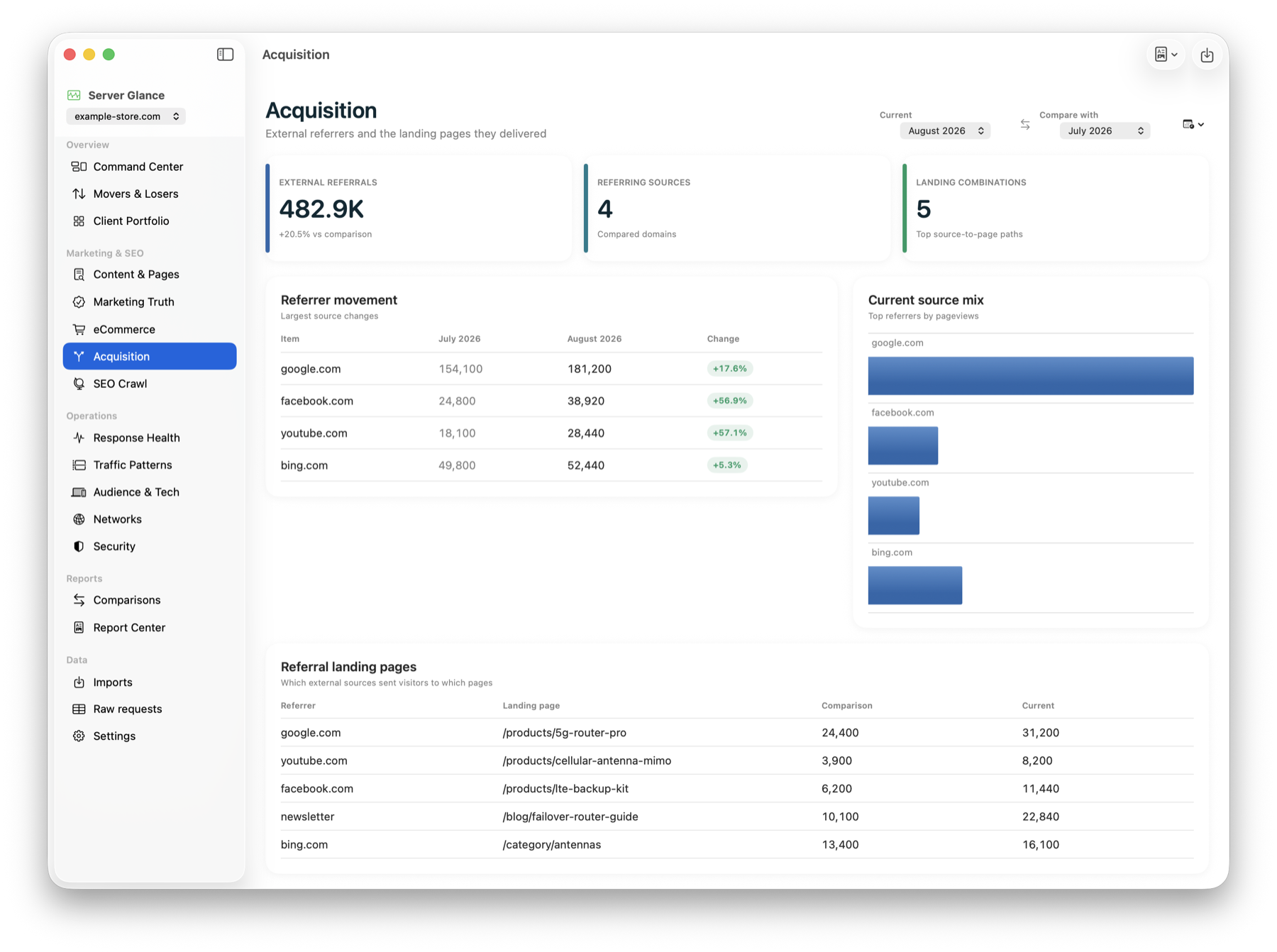Click Report Center document icon
Viewport: 1277px width, 952px height.
tap(79, 628)
